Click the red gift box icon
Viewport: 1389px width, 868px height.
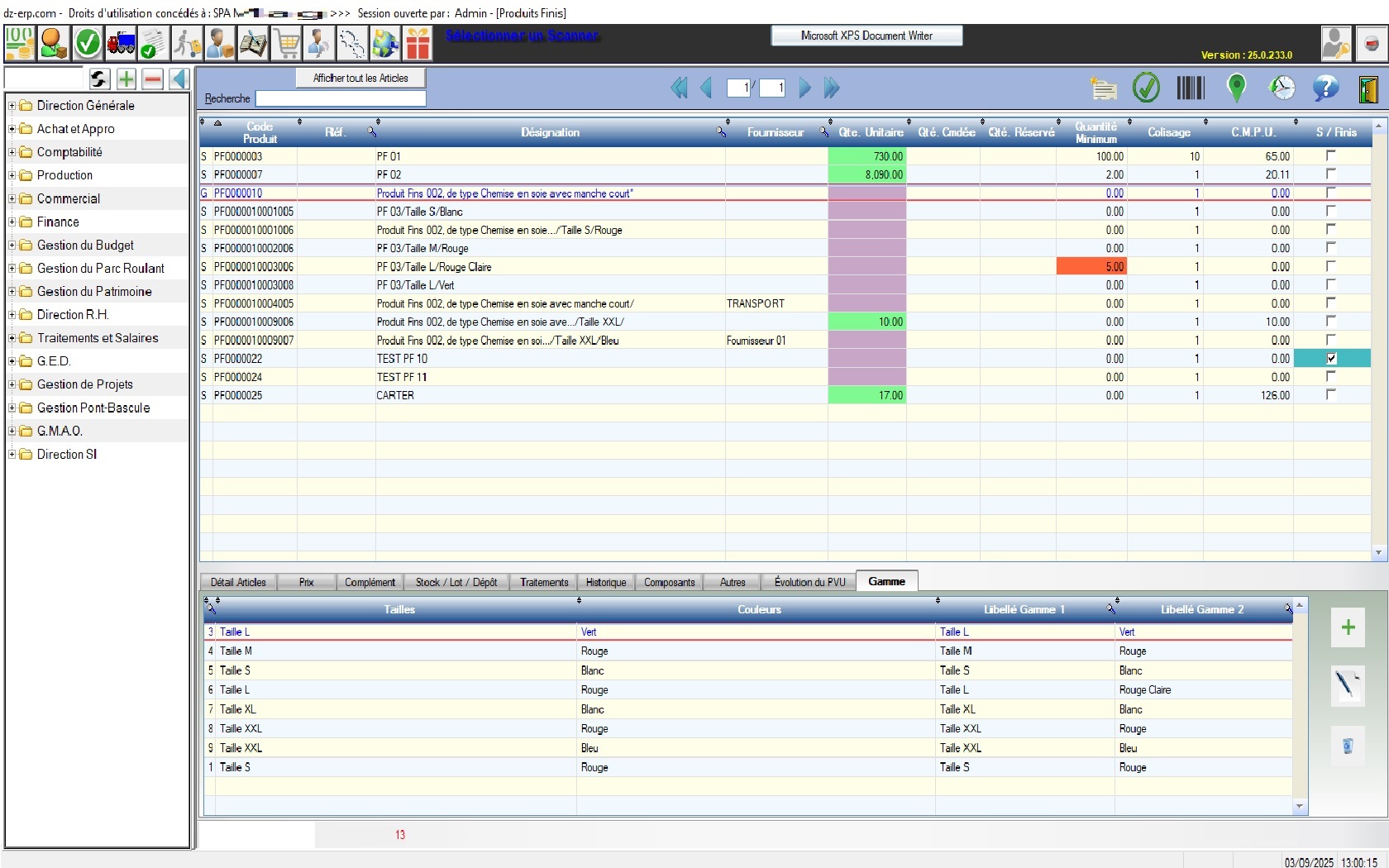(x=418, y=44)
